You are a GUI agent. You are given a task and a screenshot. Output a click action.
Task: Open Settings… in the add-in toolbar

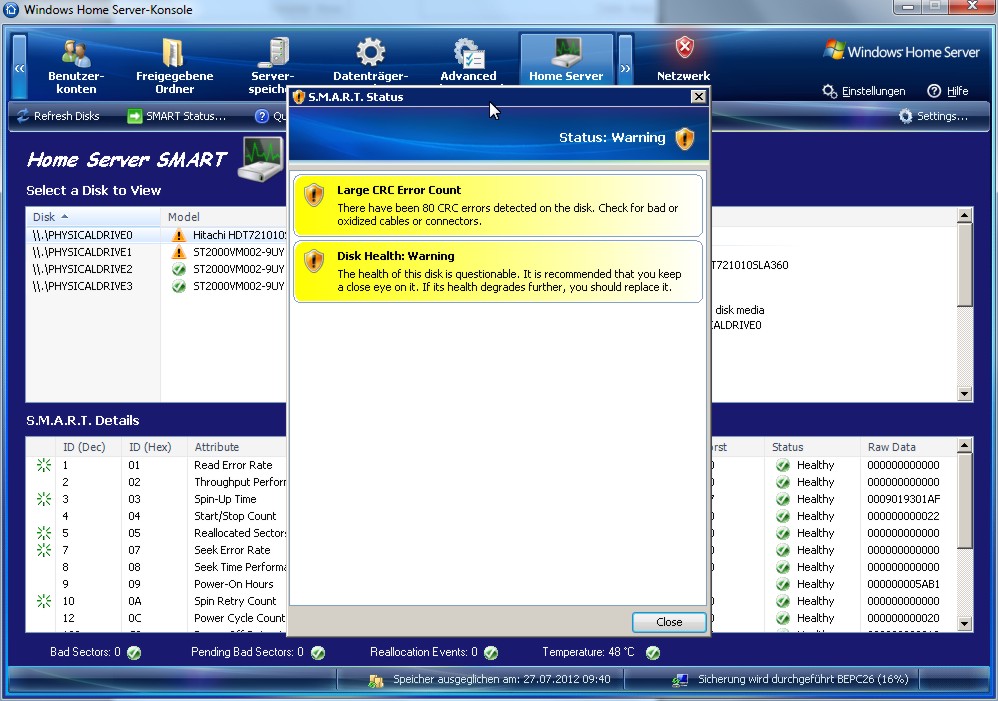[x=933, y=116]
